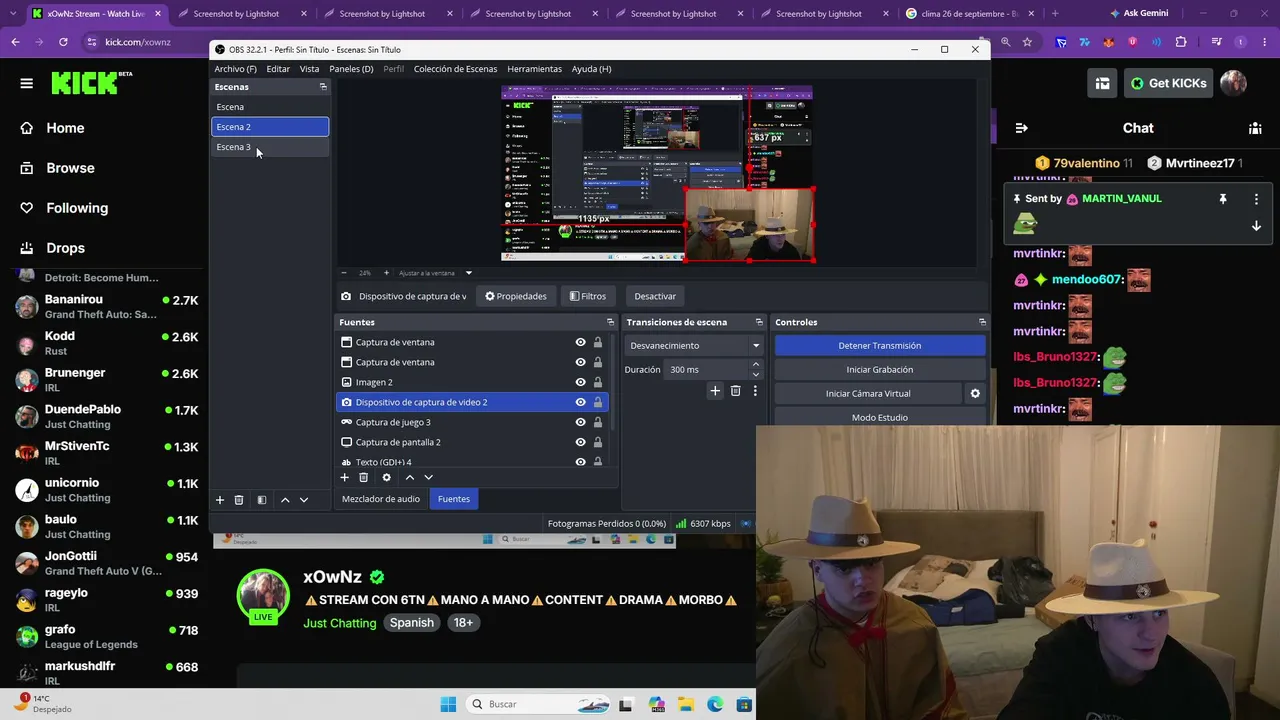Lock the Captura de juego 3 source
Image resolution: width=1280 pixels, height=720 pixels.
click(598, 422)
